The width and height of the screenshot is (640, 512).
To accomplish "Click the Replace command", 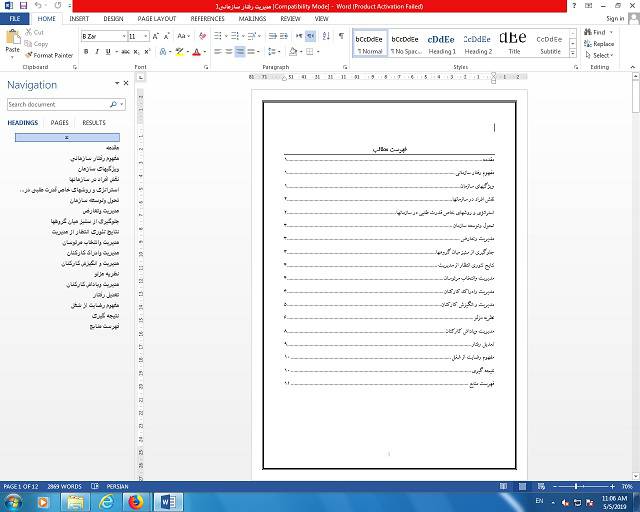I will [x=599, y=44].
